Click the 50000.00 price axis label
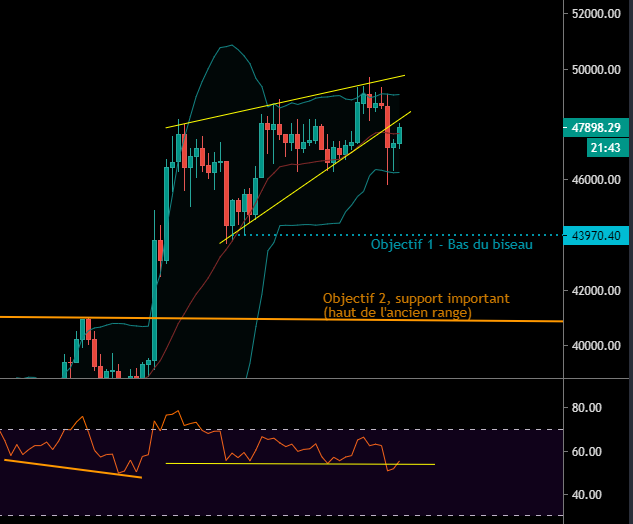The height and width of the screenshot is (524, 633). (596, 70)
